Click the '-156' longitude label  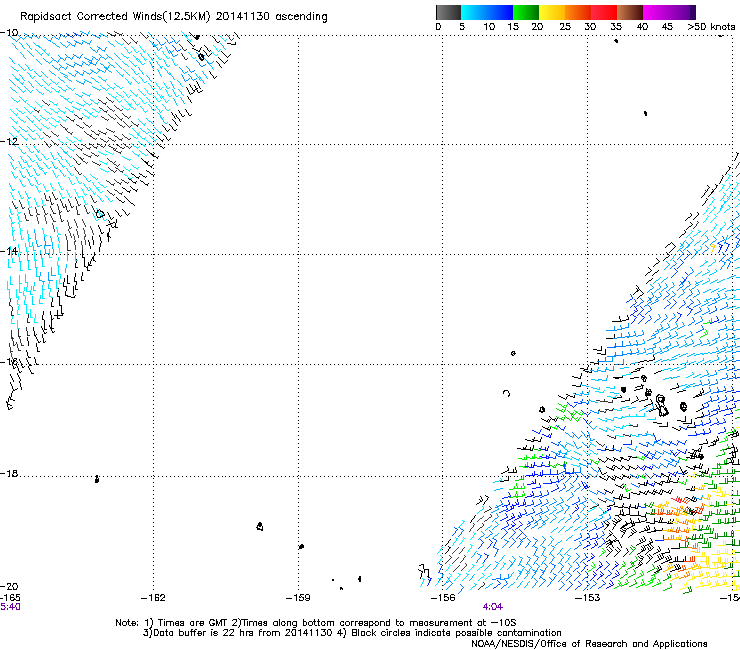point(443,598)
